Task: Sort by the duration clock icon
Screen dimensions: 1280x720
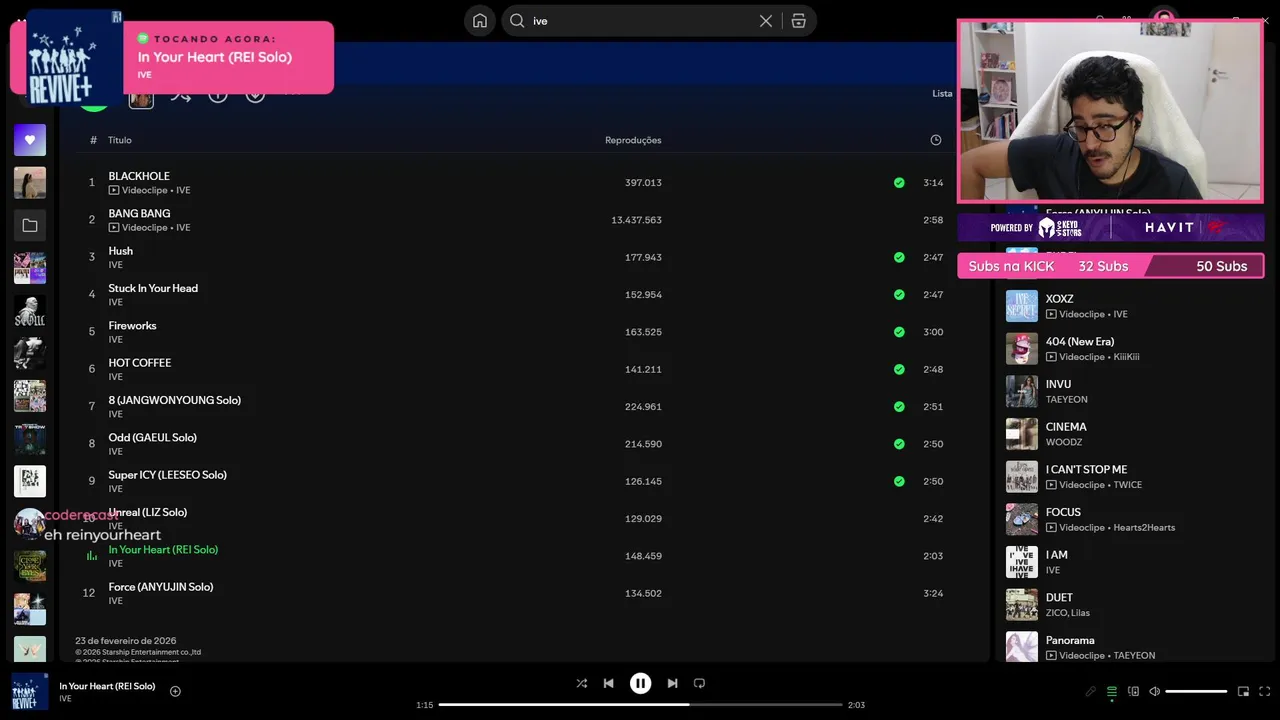Action: pyautogui.click(x=936, y=140)
